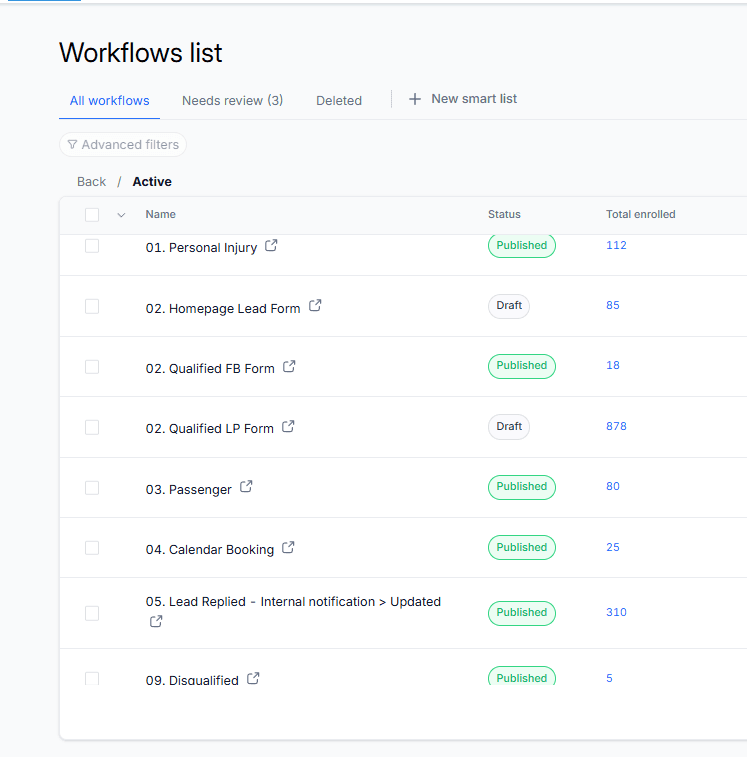Click enrolled count 25
Image resolution: width=747 pixels, height=757 pixels.
613,547
